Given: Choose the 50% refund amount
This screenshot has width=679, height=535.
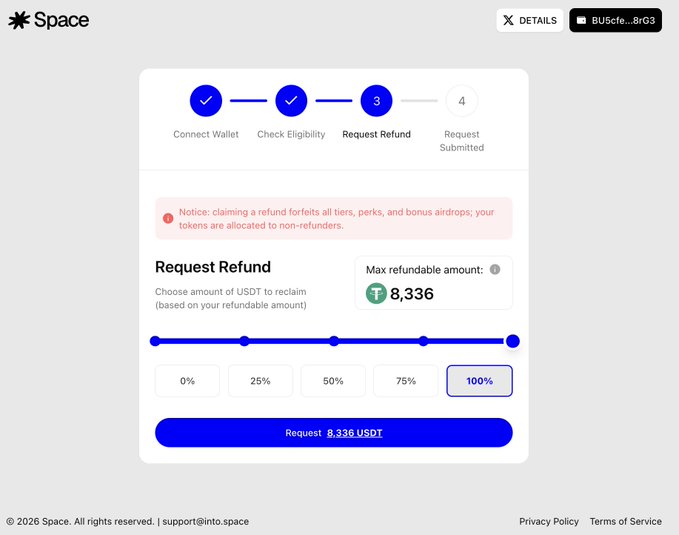Looking at the screenshot, I should [333, 381].
